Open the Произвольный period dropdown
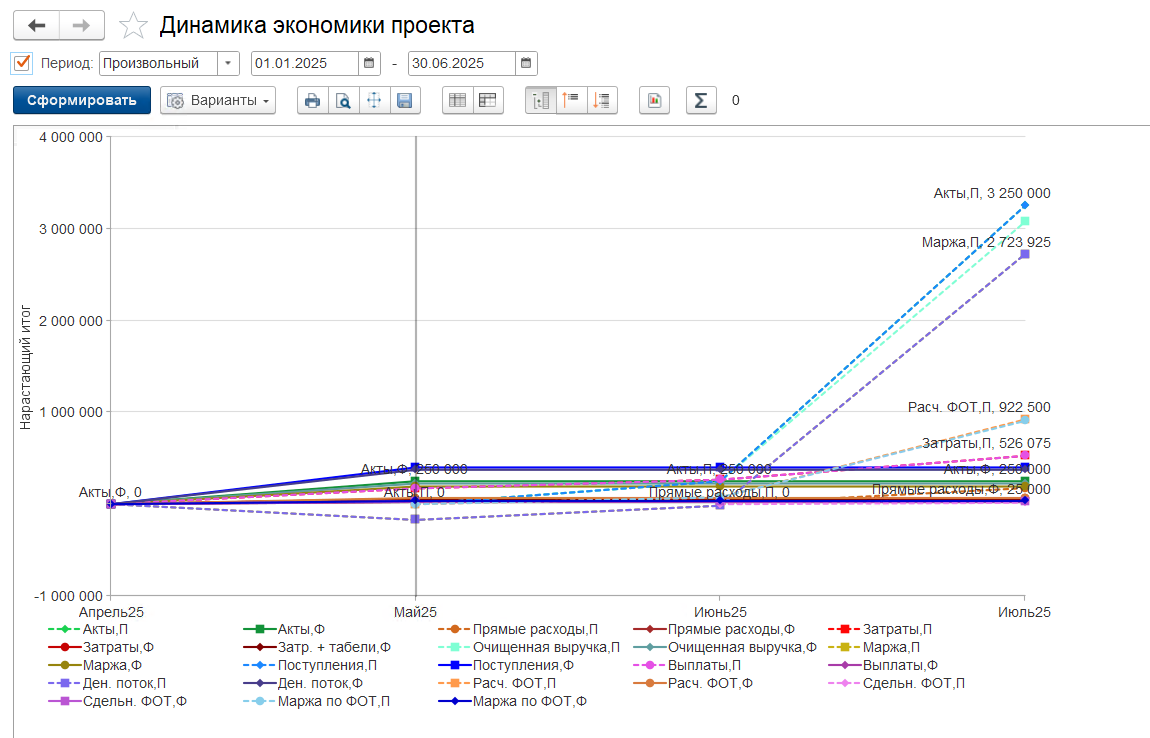Image resolution: width=1150 pixels, height=738 pixels. [x=228, y=63]
